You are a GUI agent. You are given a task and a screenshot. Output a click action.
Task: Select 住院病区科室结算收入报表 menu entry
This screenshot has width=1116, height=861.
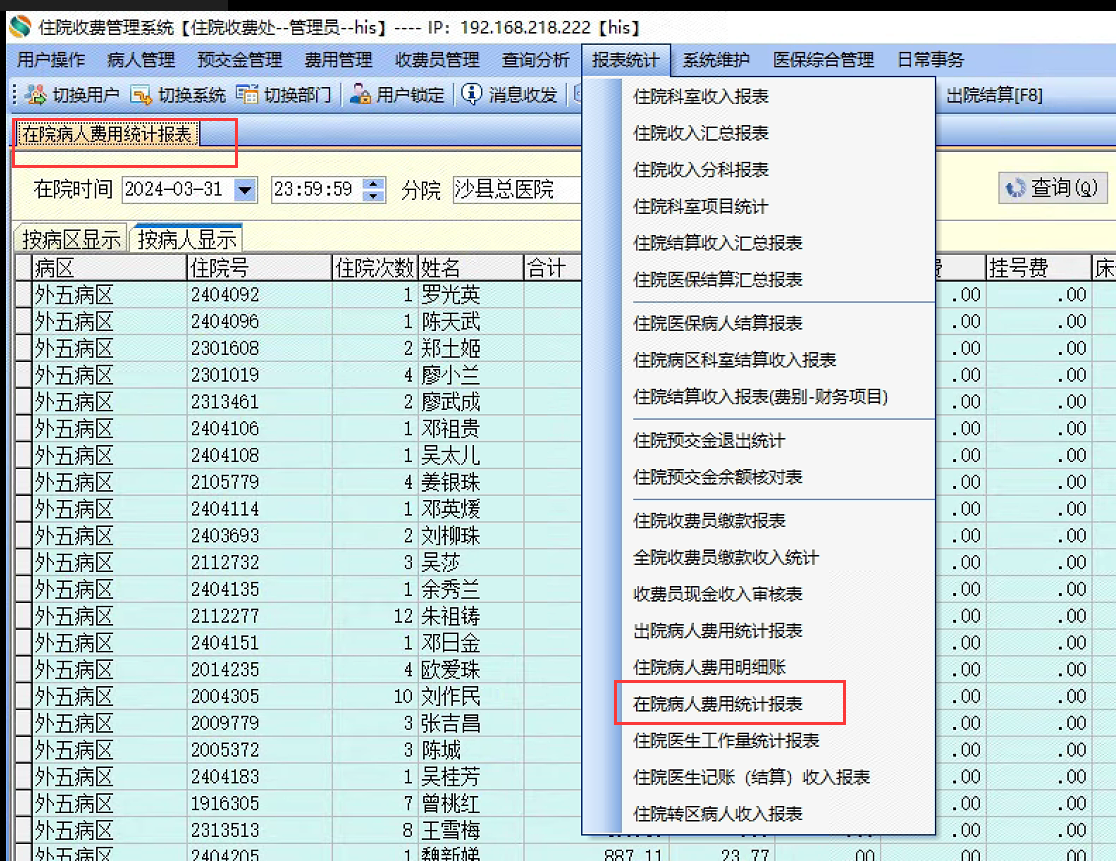(735, 360)
